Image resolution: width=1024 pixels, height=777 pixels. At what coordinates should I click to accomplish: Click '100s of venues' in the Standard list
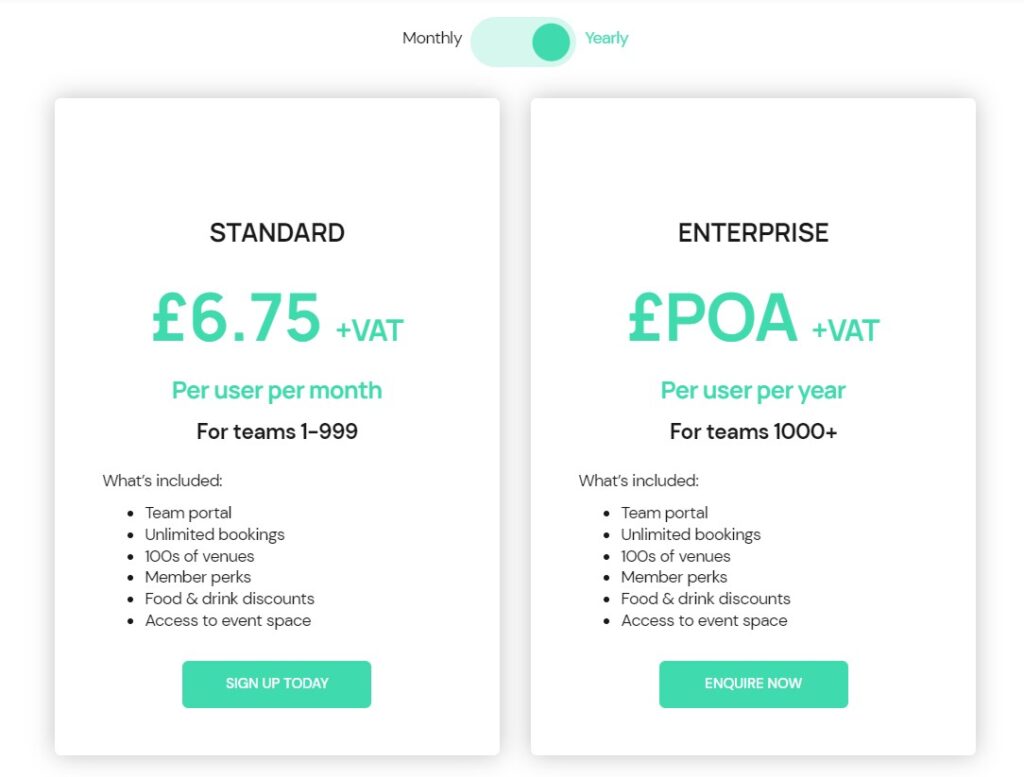click(x=199, y=556)
